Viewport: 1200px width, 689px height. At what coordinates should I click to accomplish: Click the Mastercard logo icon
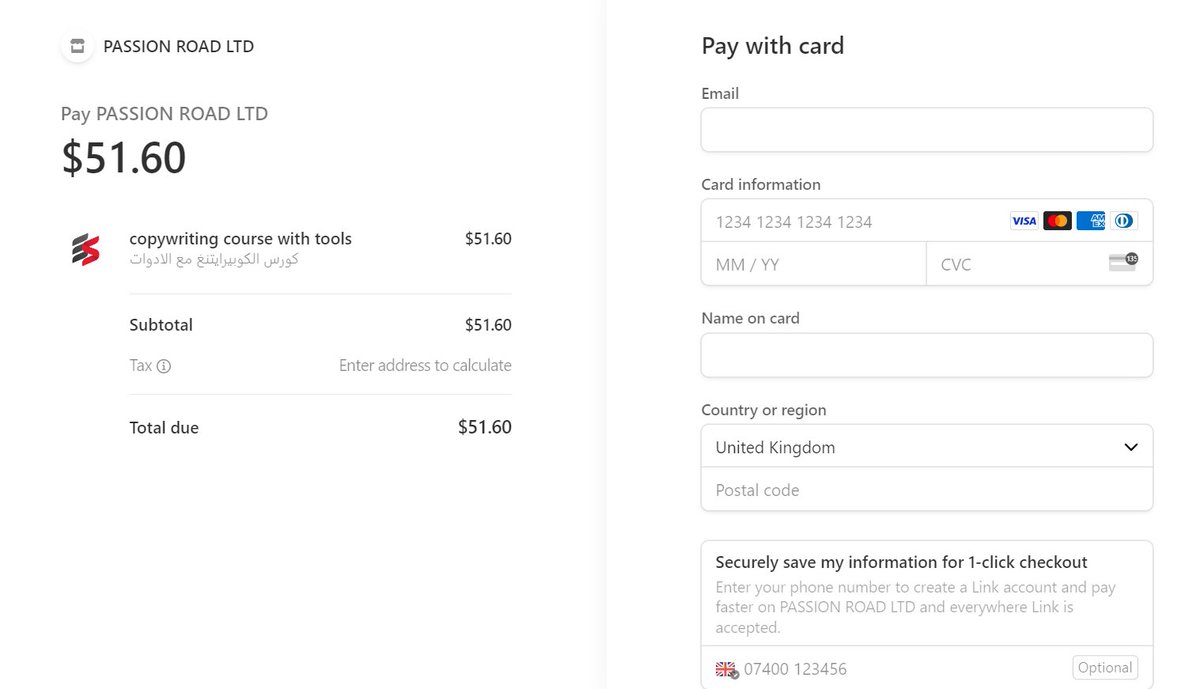(1057, 221)
